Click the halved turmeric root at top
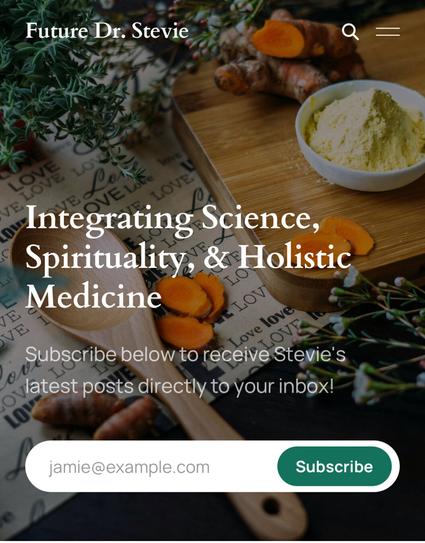 pos(278,38)
